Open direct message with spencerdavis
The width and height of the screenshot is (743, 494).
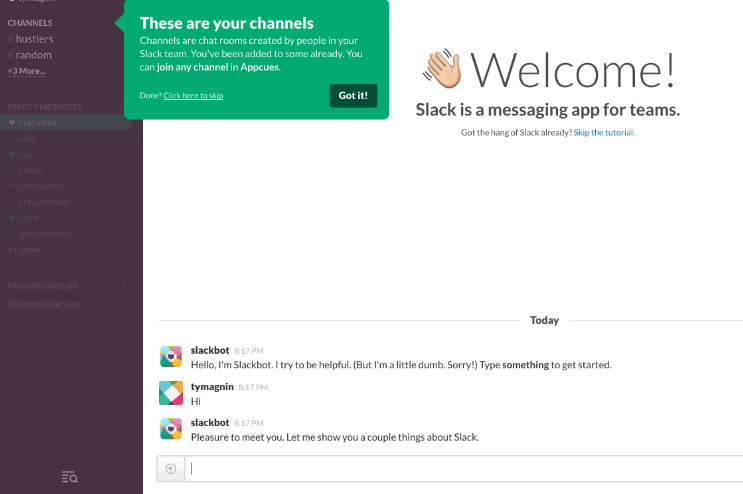click(46, 234)
